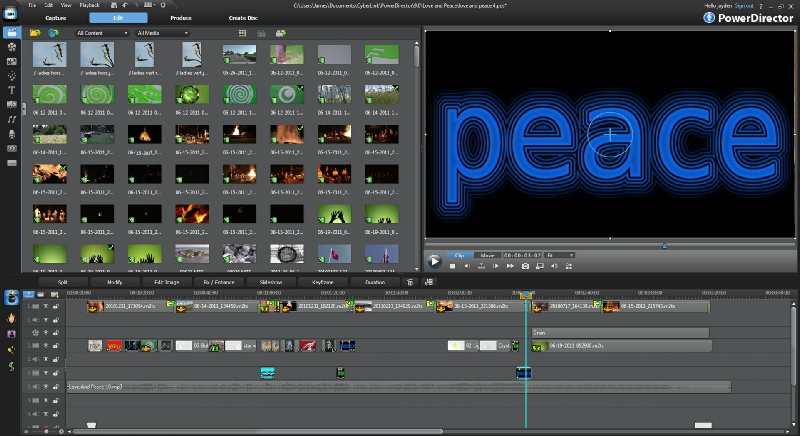Open the preview Fit zoom dropdown

pos(558,255)
